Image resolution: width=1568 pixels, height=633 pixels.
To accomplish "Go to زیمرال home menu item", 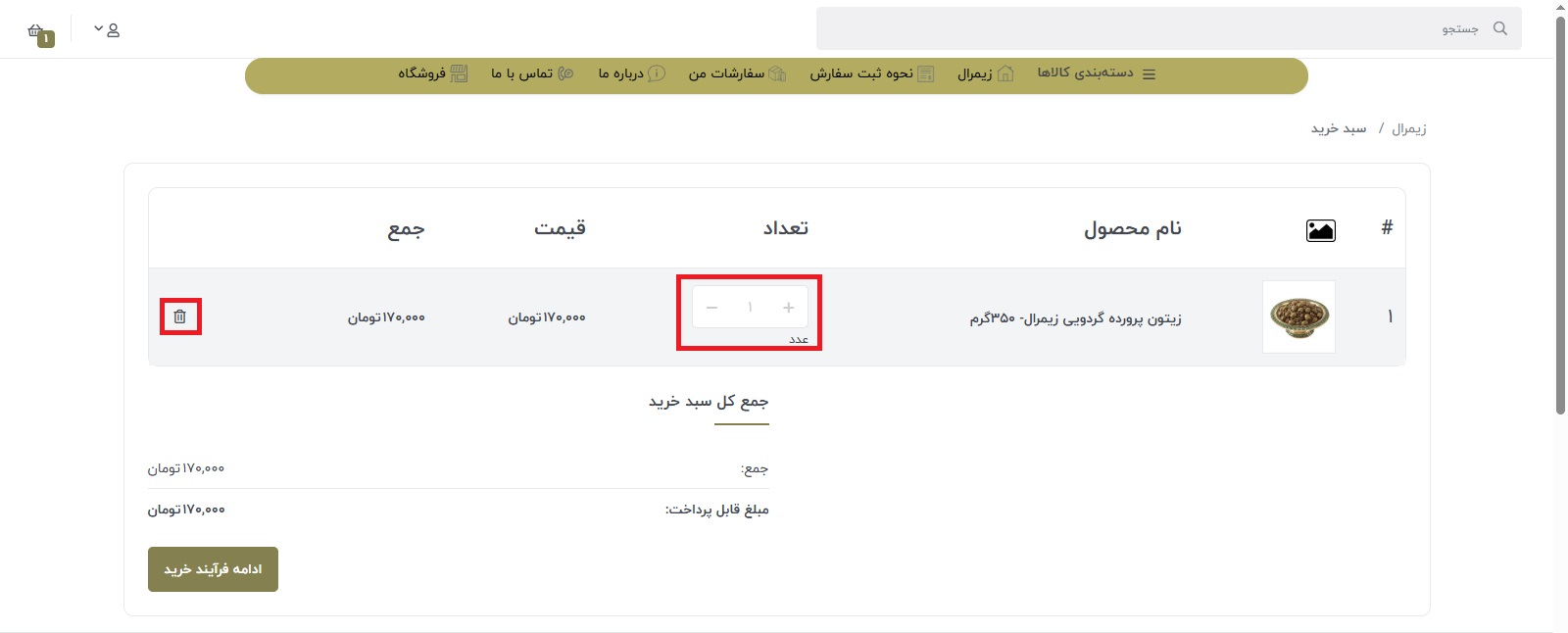I will coord(985,73).
